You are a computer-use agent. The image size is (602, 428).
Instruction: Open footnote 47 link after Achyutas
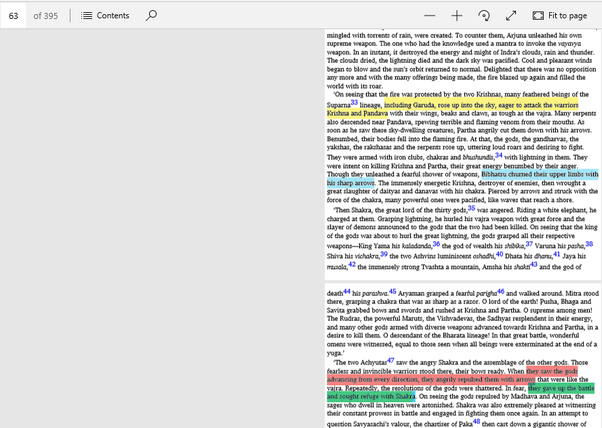[x=390, y=360]
